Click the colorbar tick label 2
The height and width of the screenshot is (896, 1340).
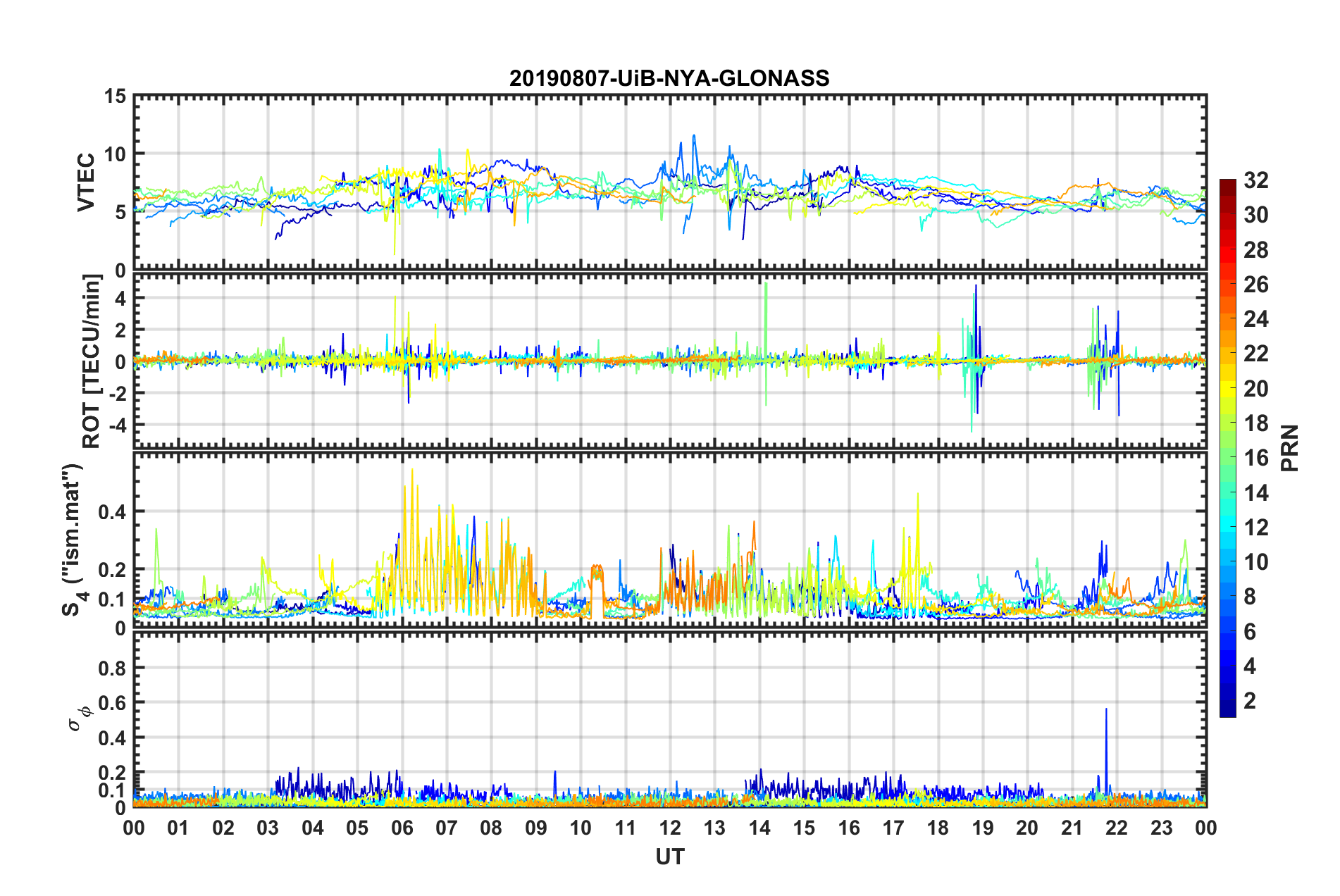tap(1250, 700)
